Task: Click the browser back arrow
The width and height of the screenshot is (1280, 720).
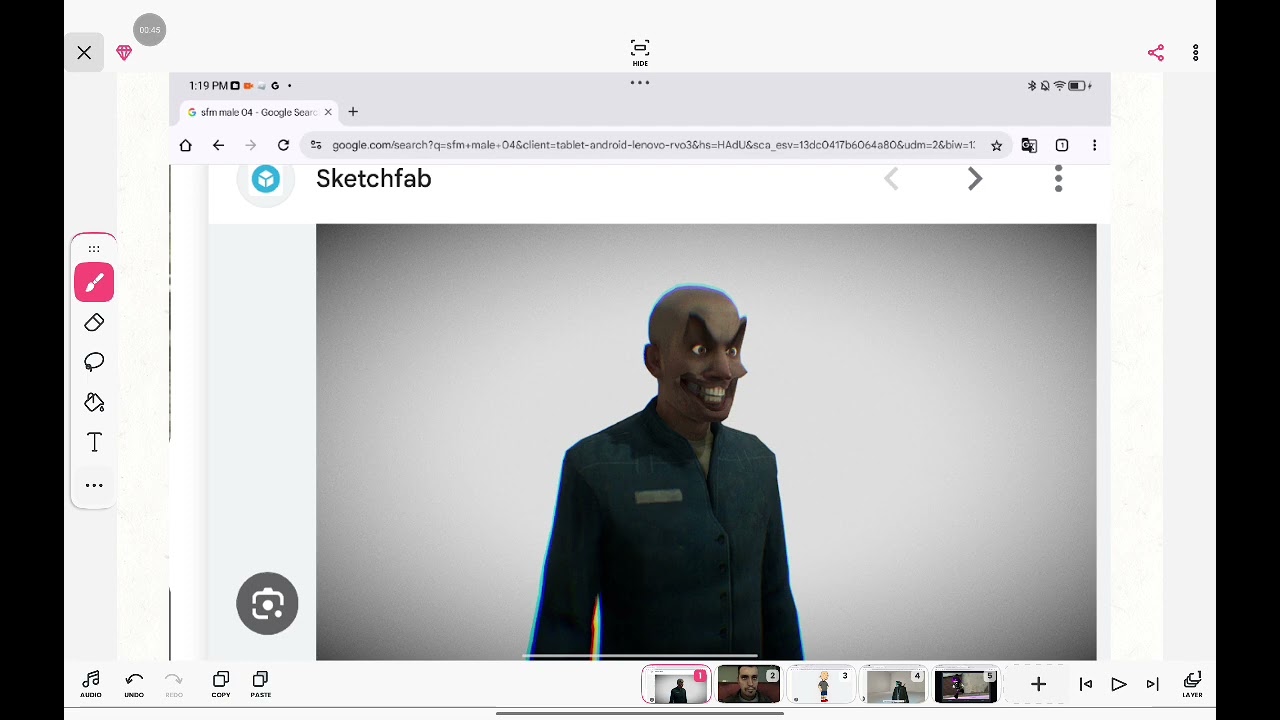Action: click(x=218, y=145)
